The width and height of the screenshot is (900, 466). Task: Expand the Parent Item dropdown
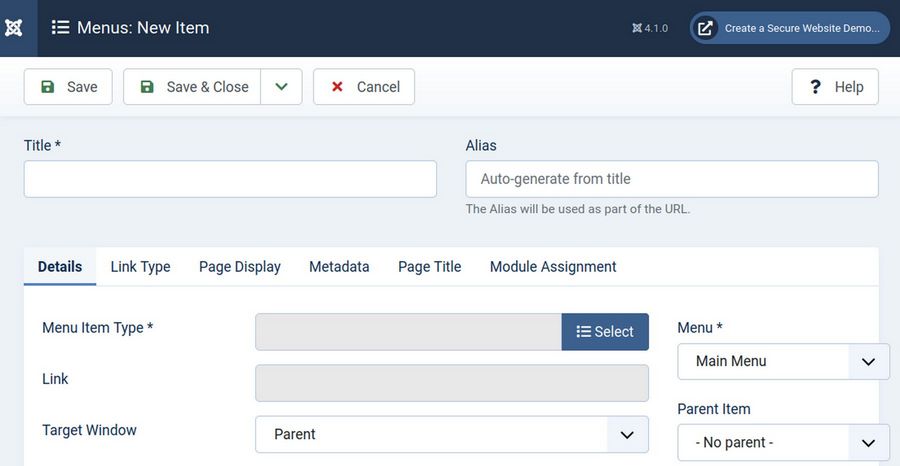tap(783, 442)
